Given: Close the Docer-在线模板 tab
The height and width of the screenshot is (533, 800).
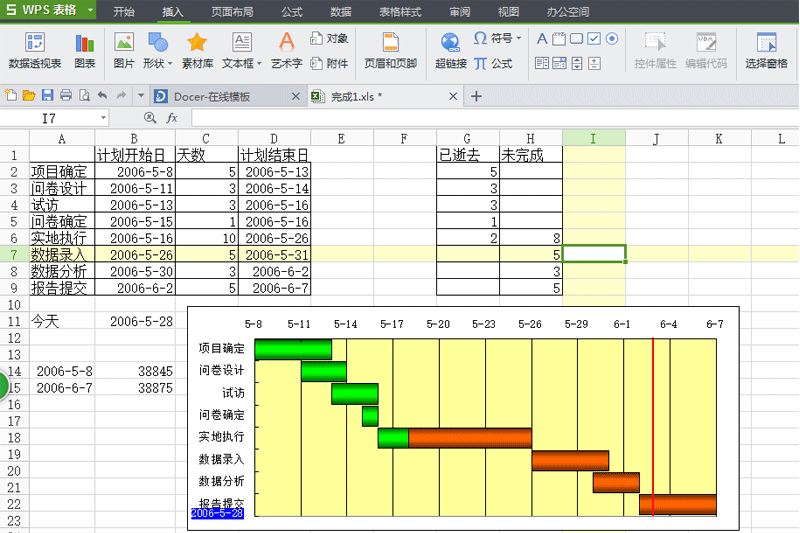Looking at the screenshot, I should [295, 96].
